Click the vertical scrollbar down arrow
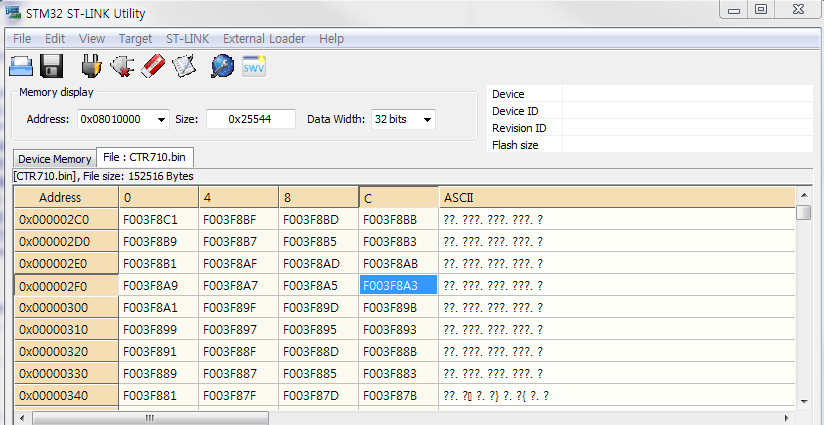824x425 pixels. point(804,402)
